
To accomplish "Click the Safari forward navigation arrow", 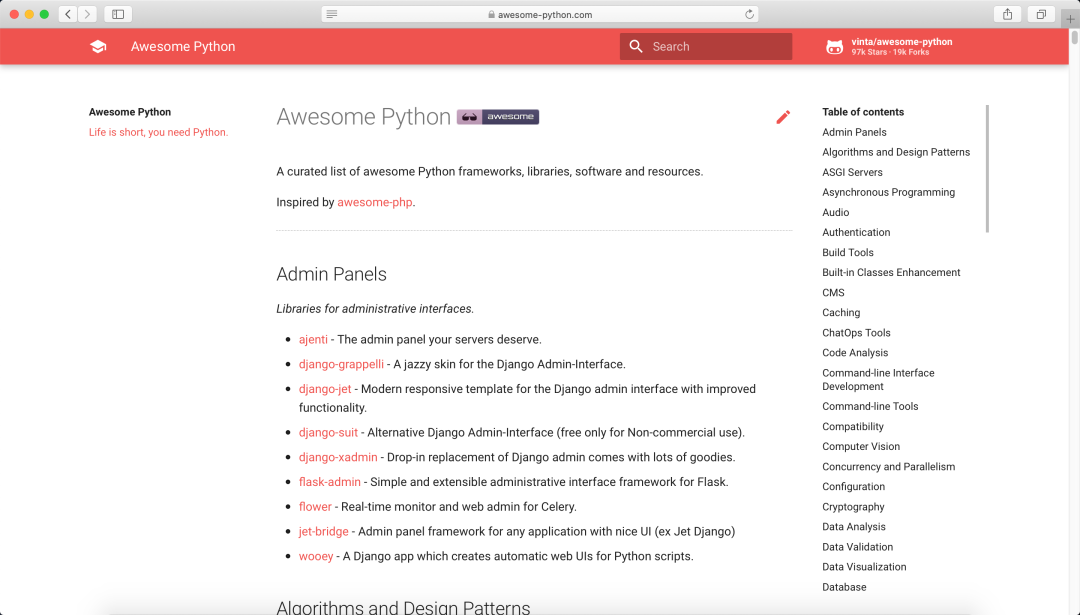I will [87, 14].
